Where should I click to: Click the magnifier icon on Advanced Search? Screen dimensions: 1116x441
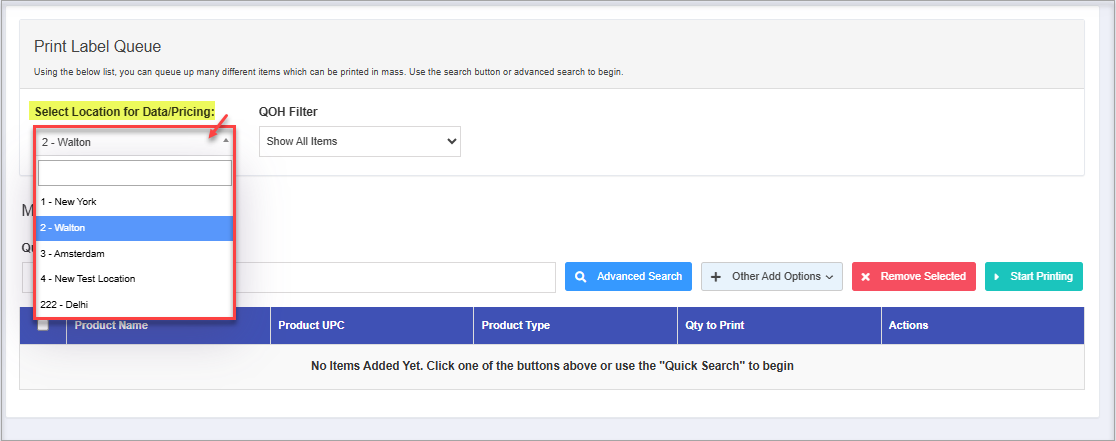(580, 277)
